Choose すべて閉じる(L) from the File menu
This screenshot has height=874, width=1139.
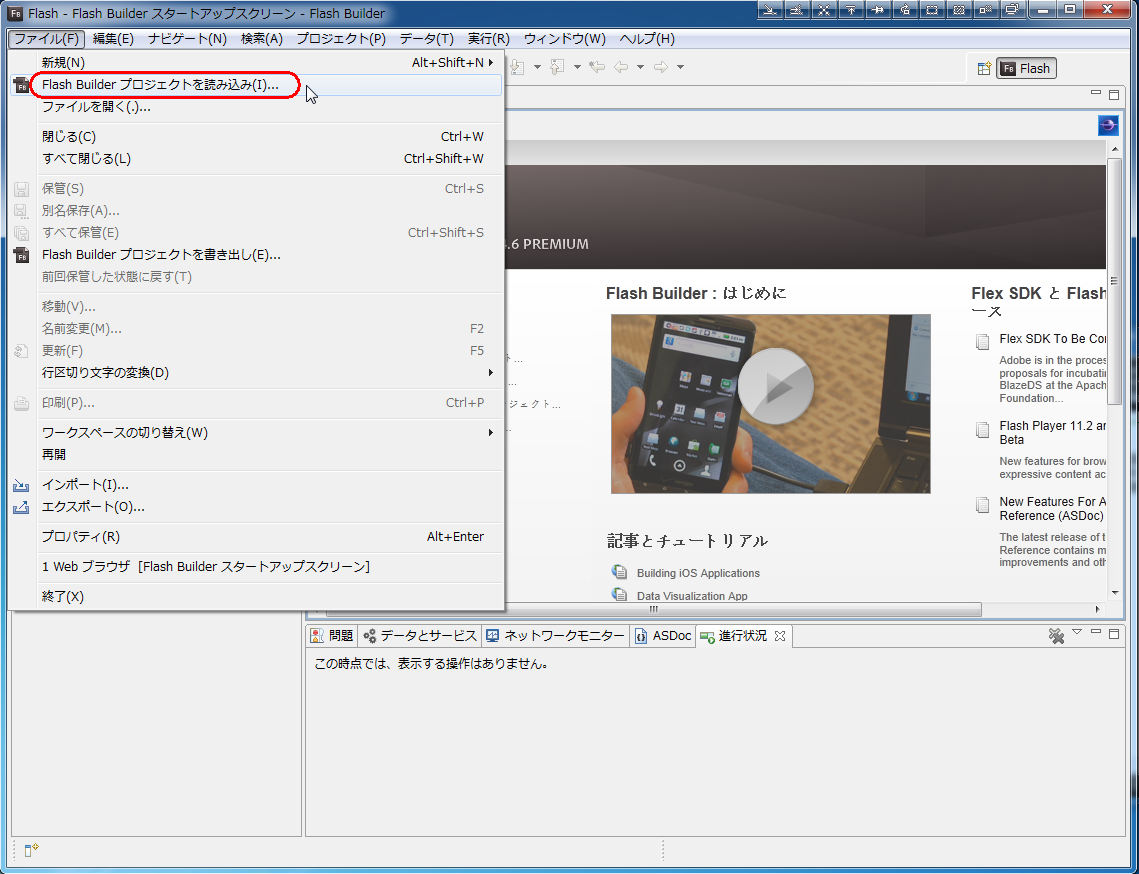tap(256, 158)
